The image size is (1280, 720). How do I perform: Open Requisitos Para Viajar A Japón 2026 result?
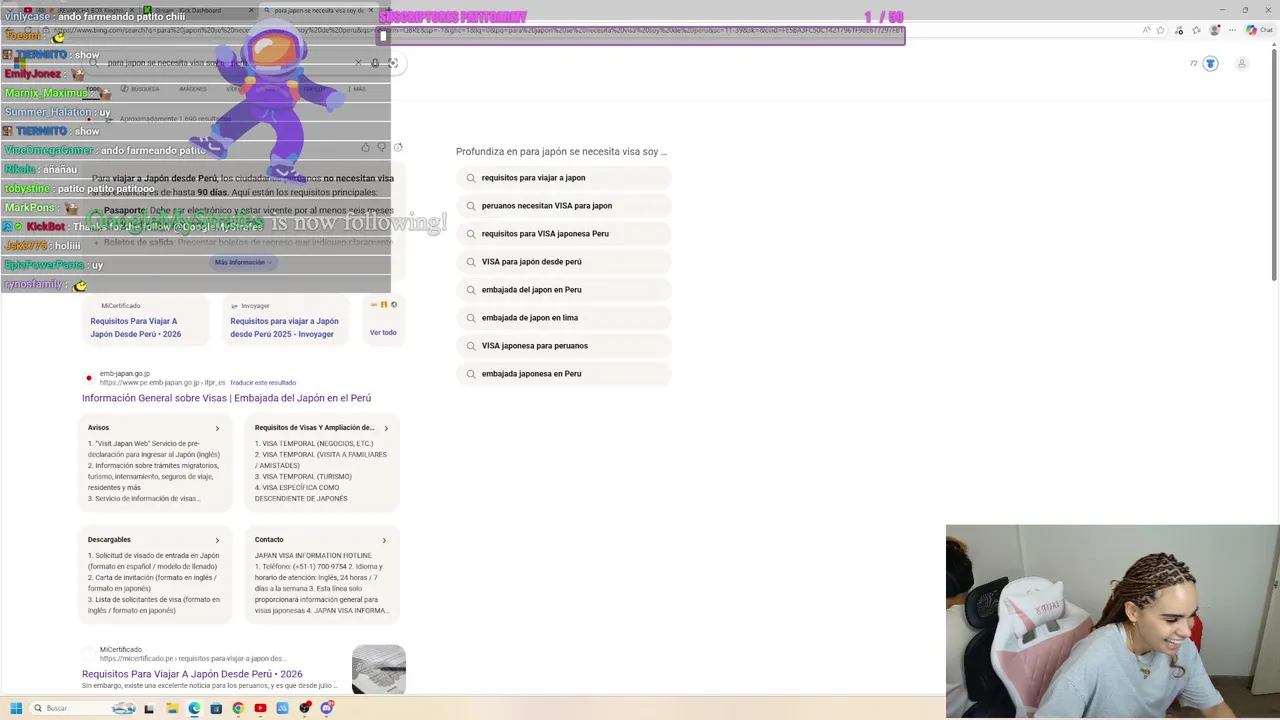(192, 674)
